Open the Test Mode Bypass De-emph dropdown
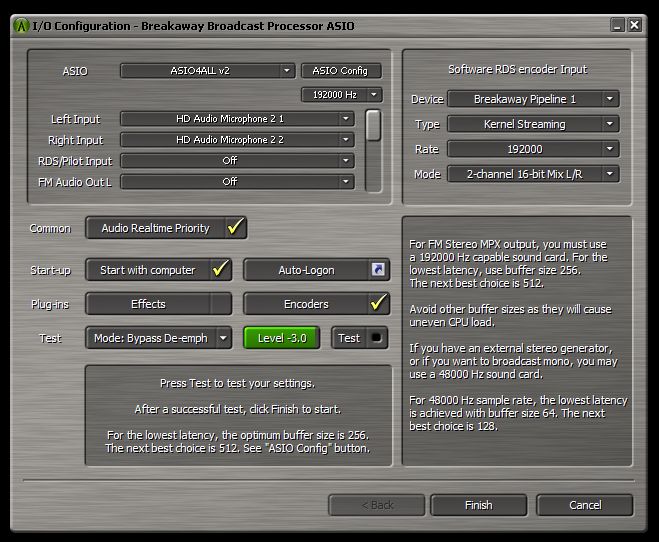 pyautogui.click(x=158, y=338)
